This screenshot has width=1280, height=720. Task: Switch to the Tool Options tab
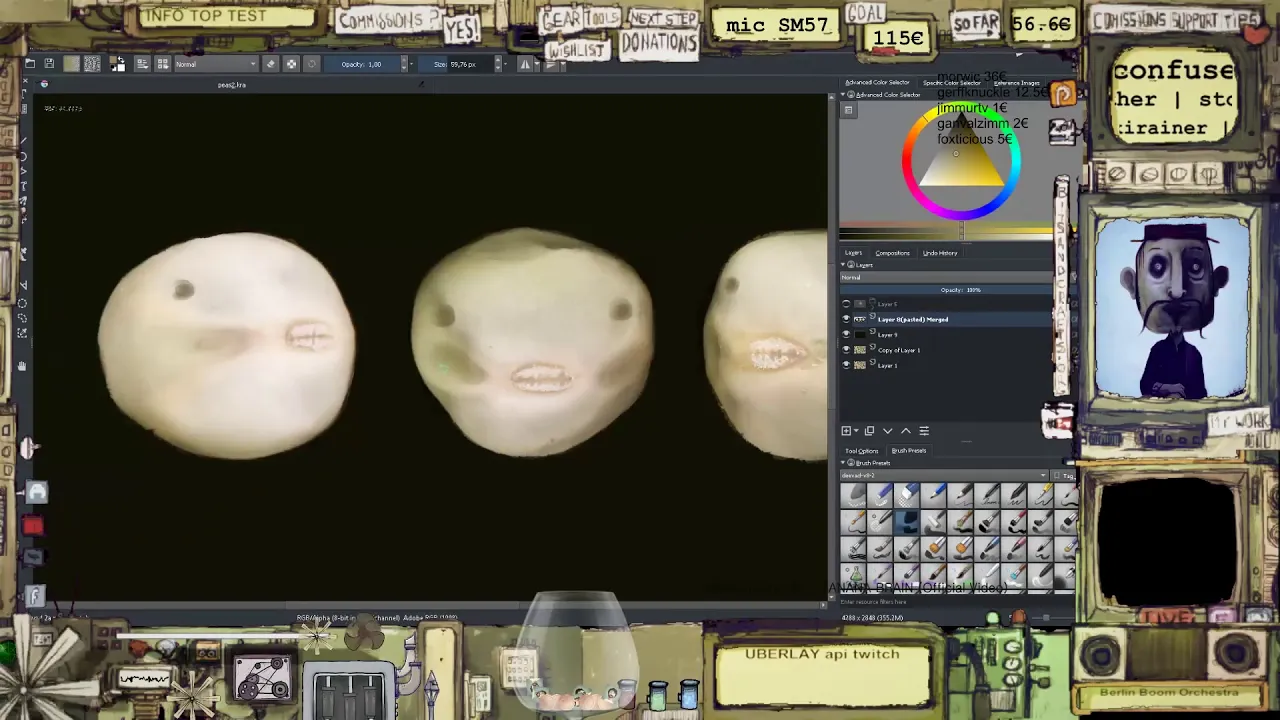pos(861,451)
